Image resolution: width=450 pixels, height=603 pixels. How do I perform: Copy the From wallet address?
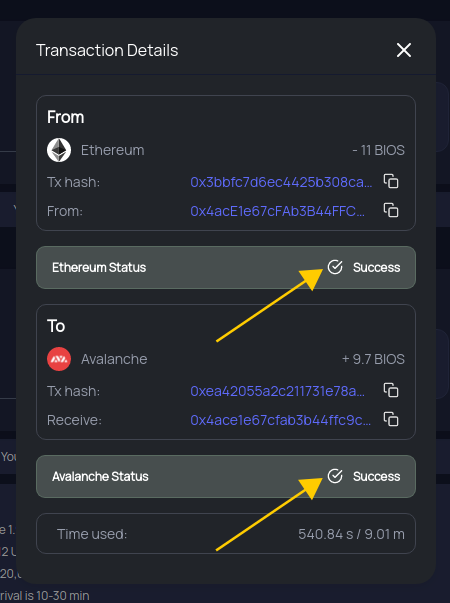point(391,210)
